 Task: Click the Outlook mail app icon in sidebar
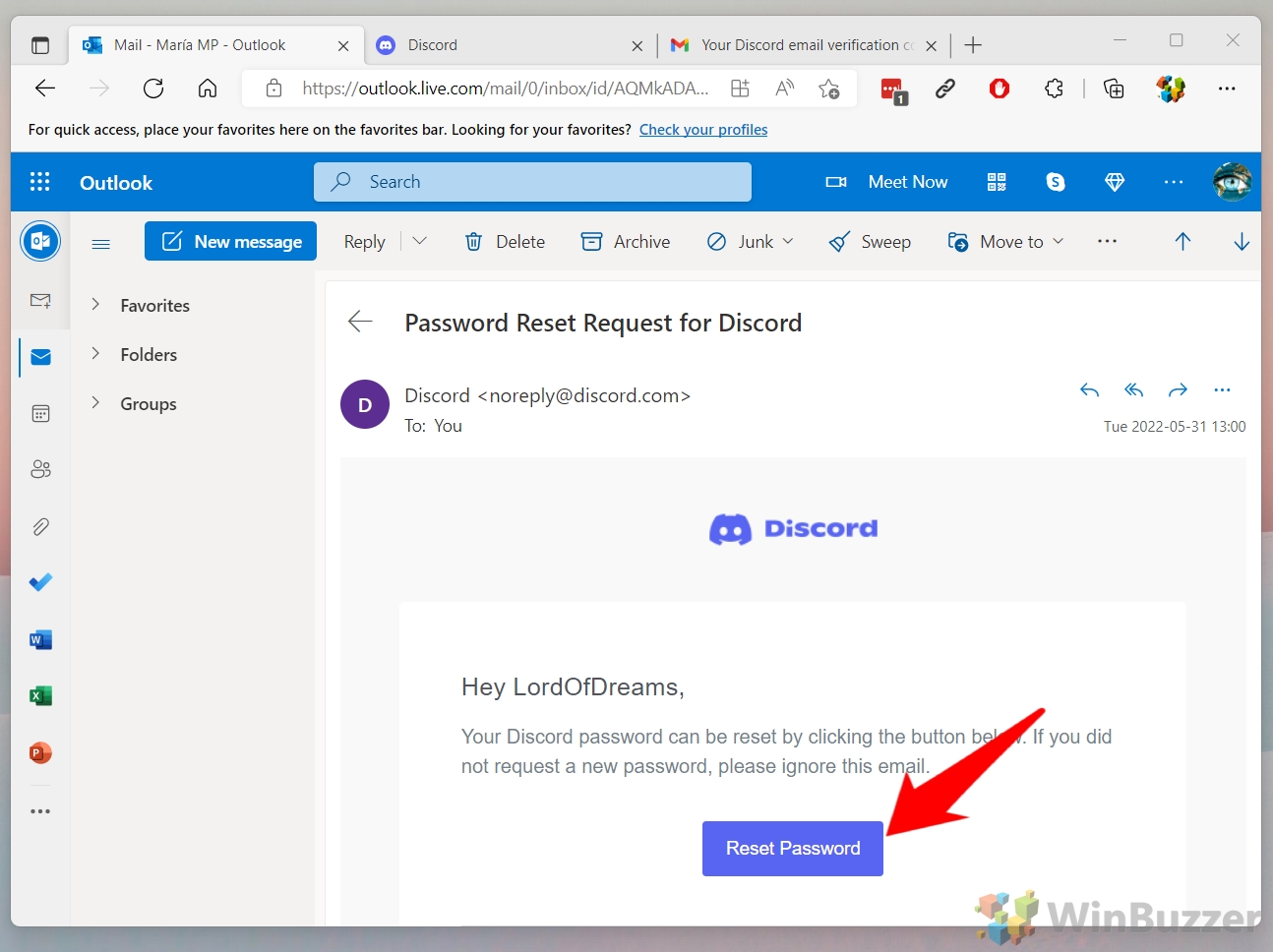pos(40,241)
